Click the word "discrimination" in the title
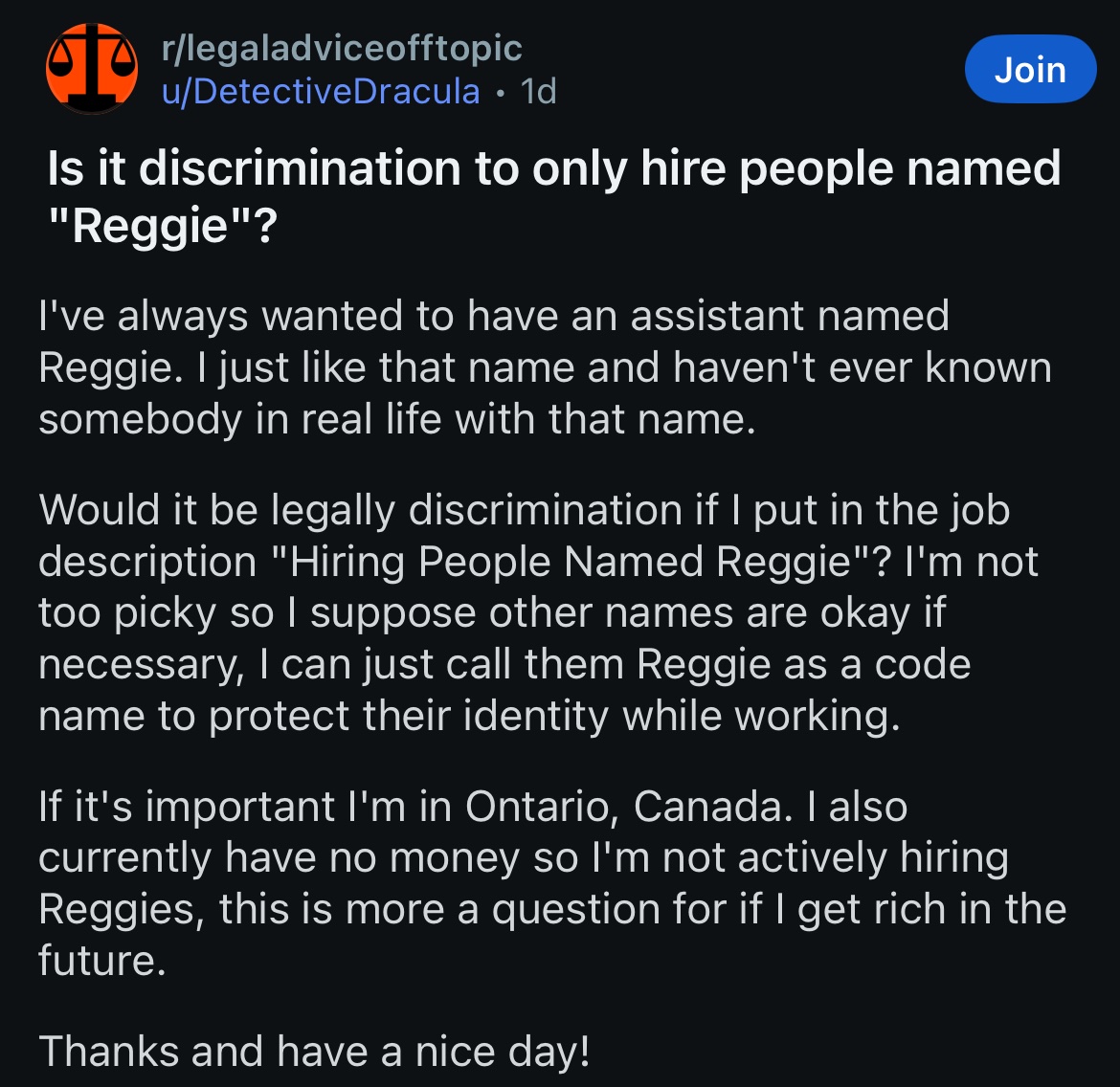The width and height of the screenshot is (1120, 1087). click(x=300, y=168)
